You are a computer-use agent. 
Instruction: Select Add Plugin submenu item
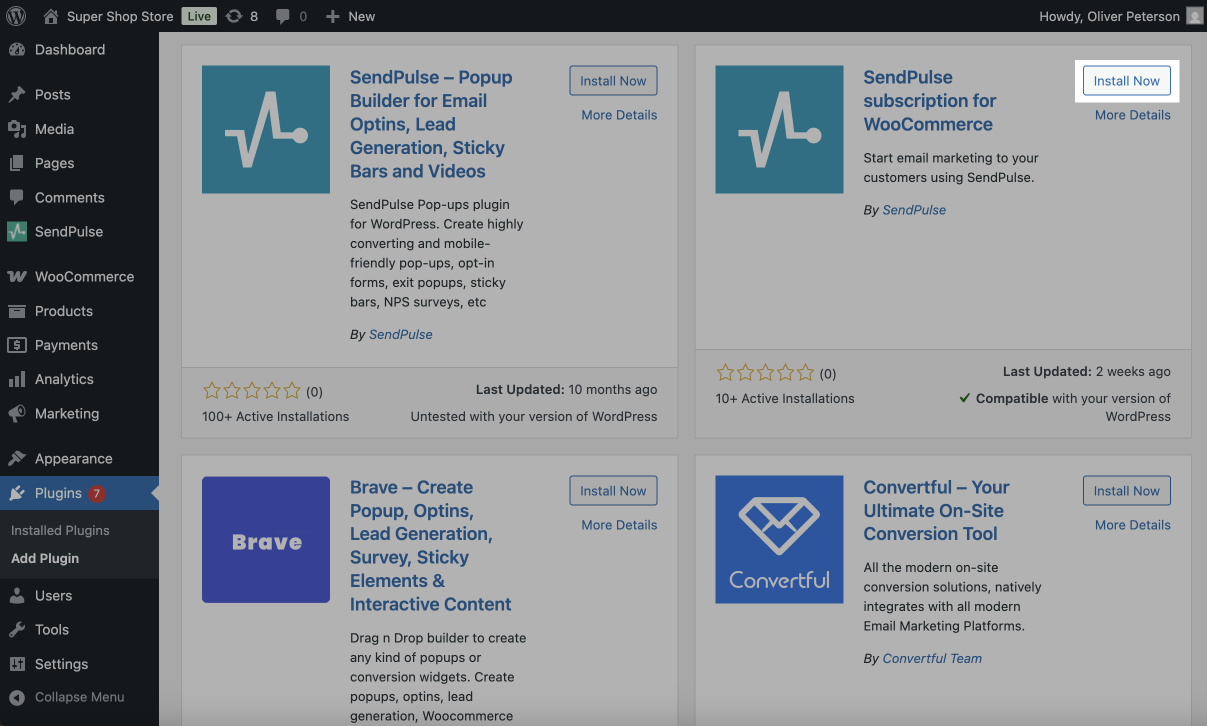tap(45, 558)
